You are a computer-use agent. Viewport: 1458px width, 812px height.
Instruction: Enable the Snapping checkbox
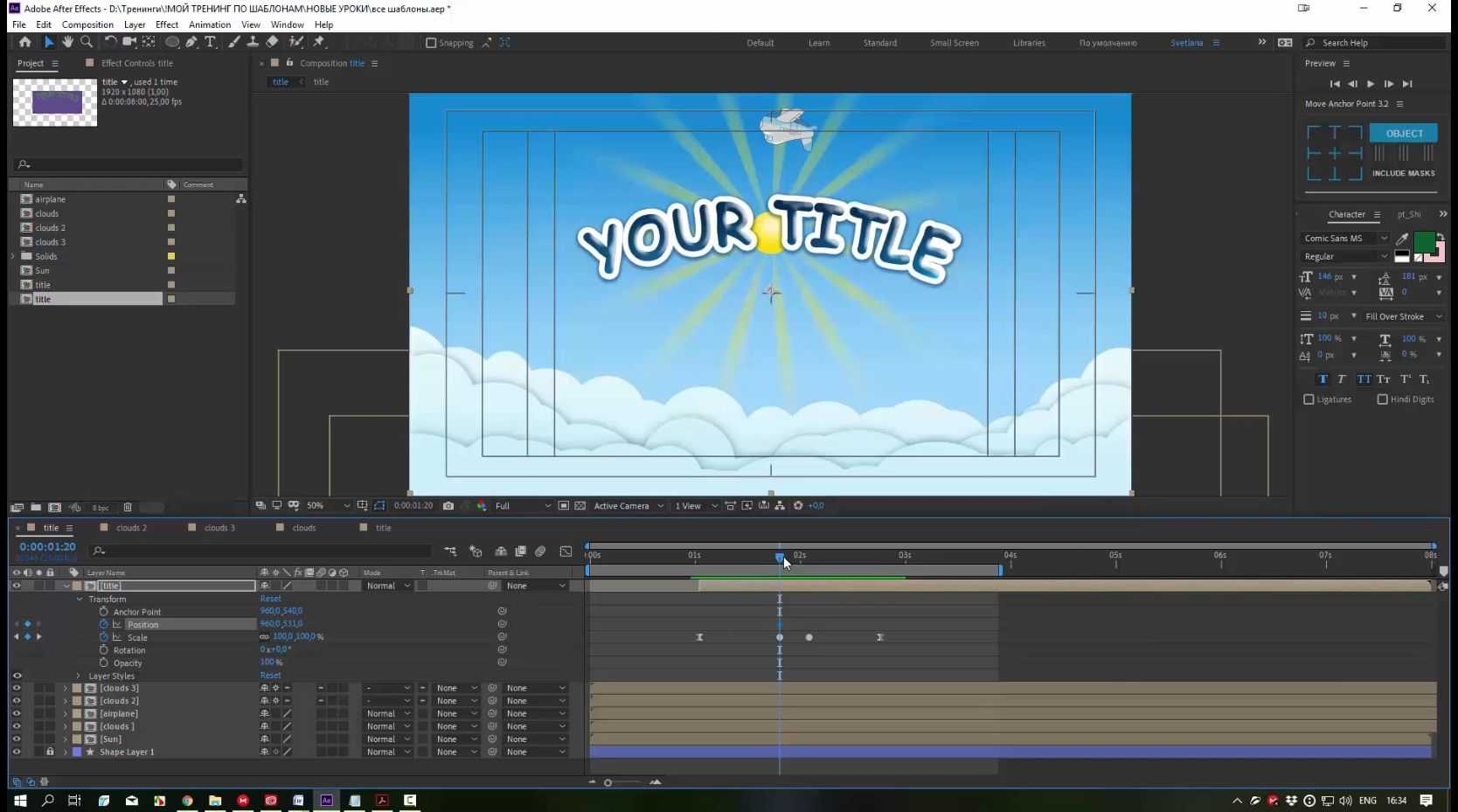[431, 43]
